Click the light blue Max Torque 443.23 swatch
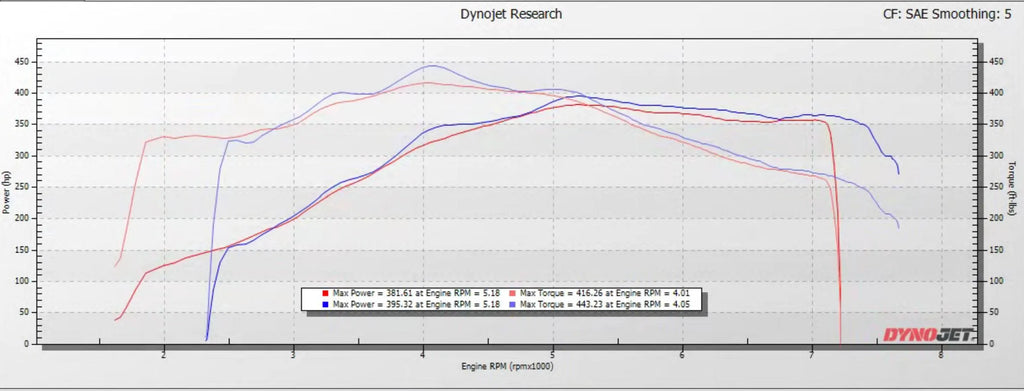 click(x=513, y=304)
